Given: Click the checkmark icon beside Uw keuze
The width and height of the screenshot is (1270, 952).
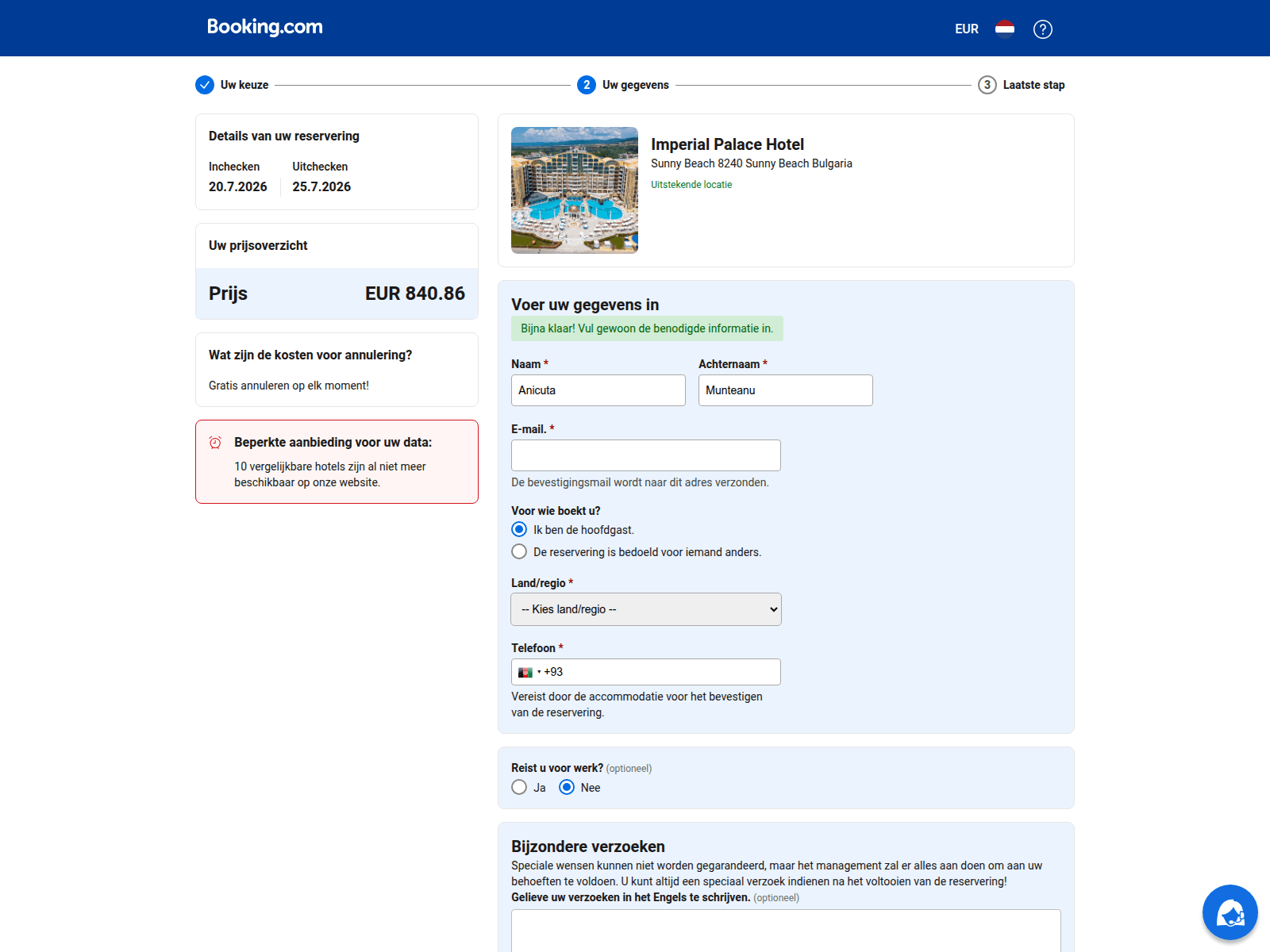Looking at the screenshot, I should click(x=205, y=85).
